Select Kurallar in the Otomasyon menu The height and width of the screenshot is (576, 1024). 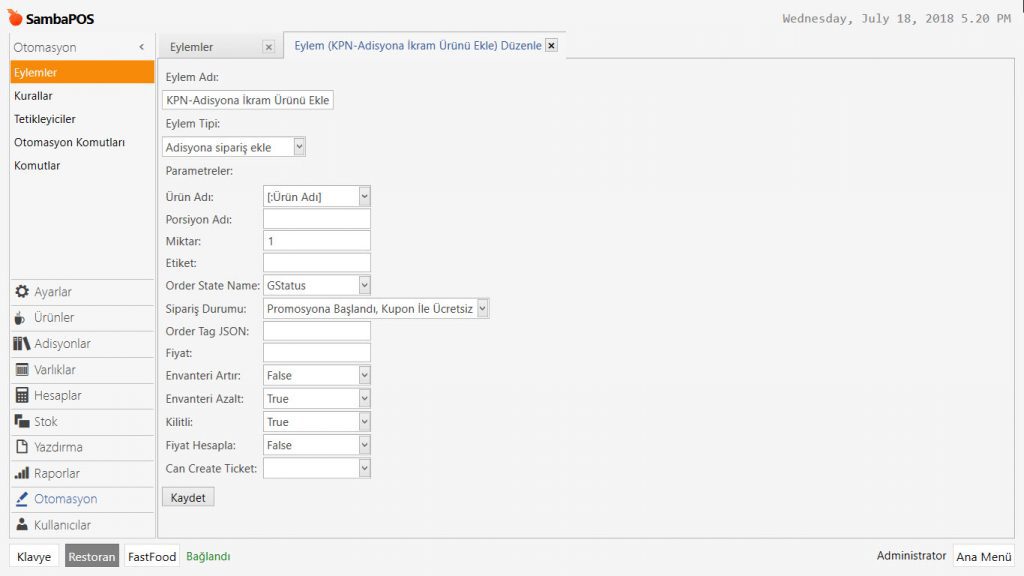click(33, 96)
